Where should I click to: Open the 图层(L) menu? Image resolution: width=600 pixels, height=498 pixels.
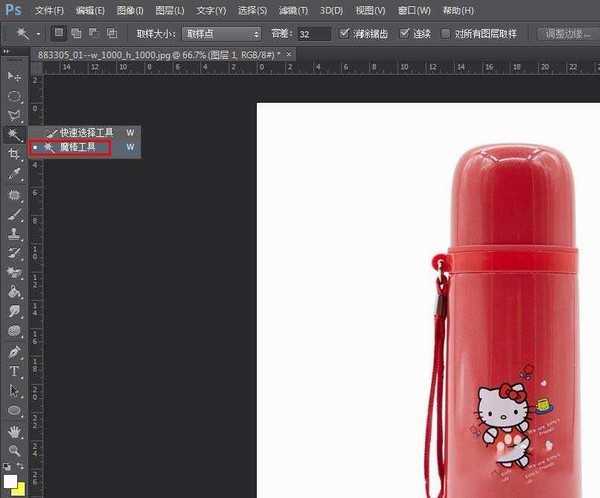click(166, 10)
